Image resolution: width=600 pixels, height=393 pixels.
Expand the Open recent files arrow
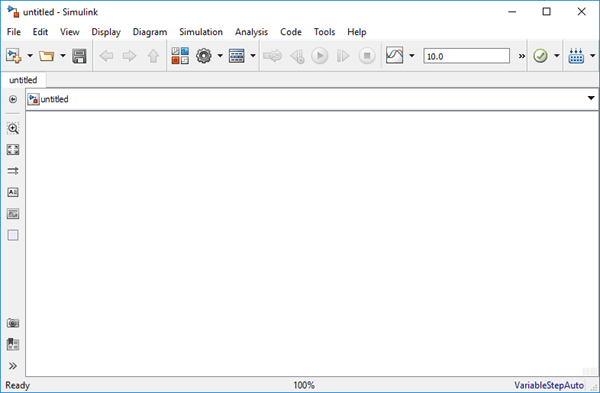pos(63,56)
